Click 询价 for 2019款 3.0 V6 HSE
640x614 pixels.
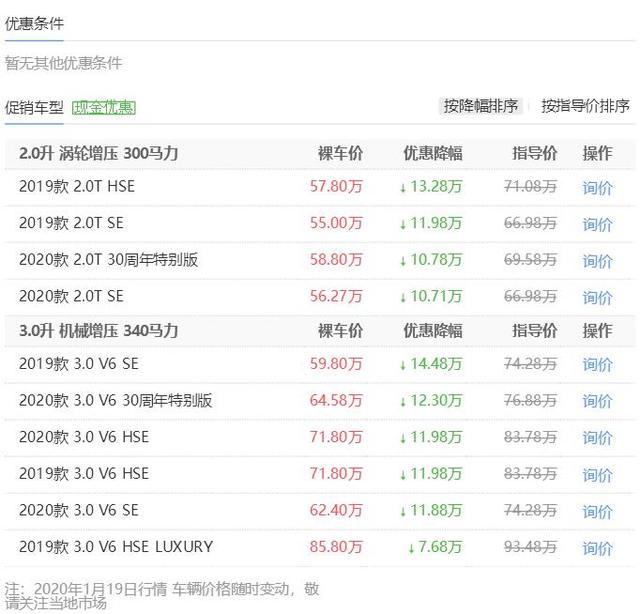click(x=597, y=475)
